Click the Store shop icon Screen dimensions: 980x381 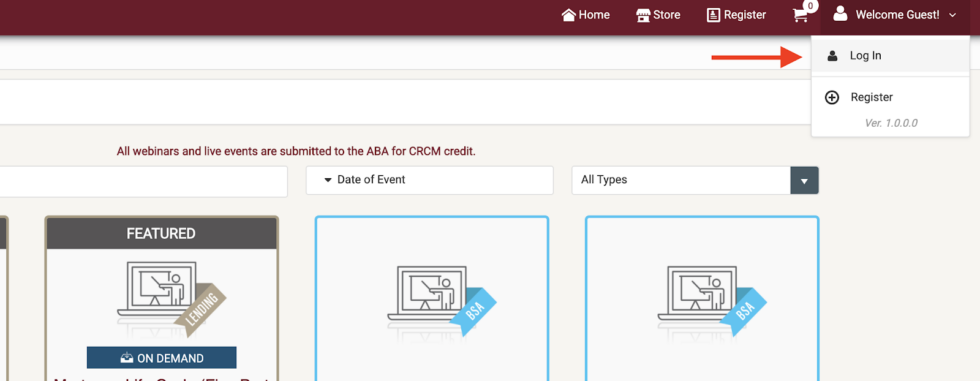click(643, 15)
